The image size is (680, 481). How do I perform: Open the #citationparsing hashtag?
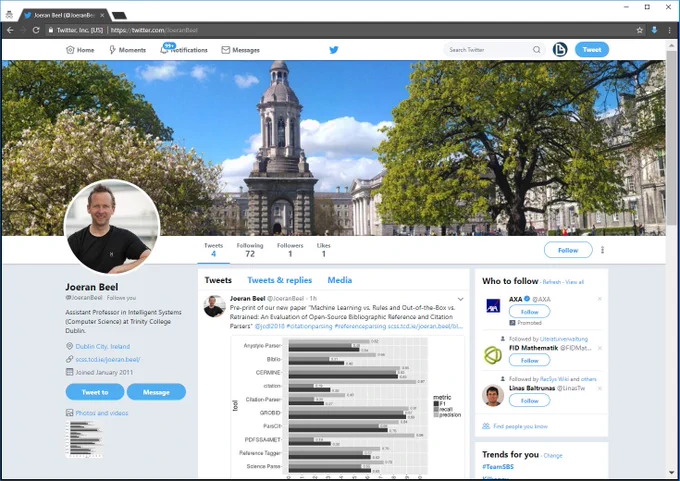309,326
